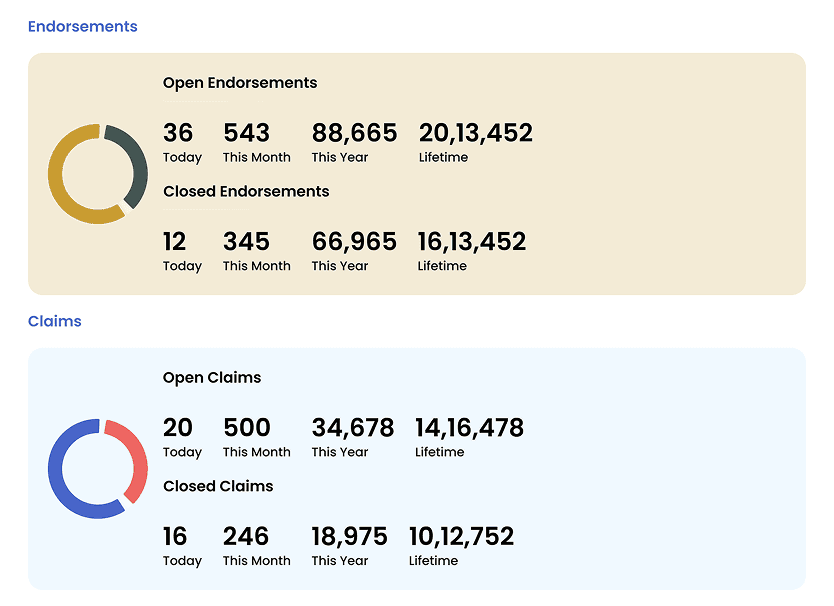Image resolution: width=834 pixels, height=606 pixels.
Task: Open the Endorsements section heading
Action: (83, 27)
